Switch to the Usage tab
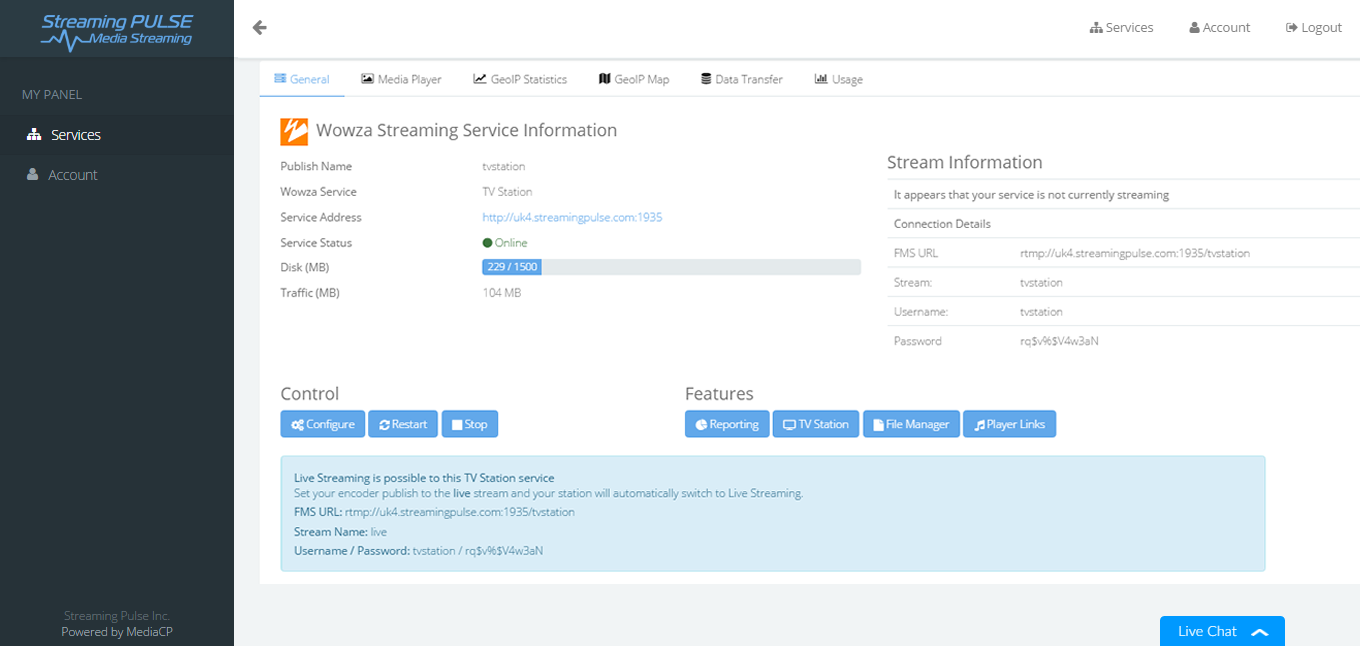This screenshot has width=1360, height=646. [839, 79]
